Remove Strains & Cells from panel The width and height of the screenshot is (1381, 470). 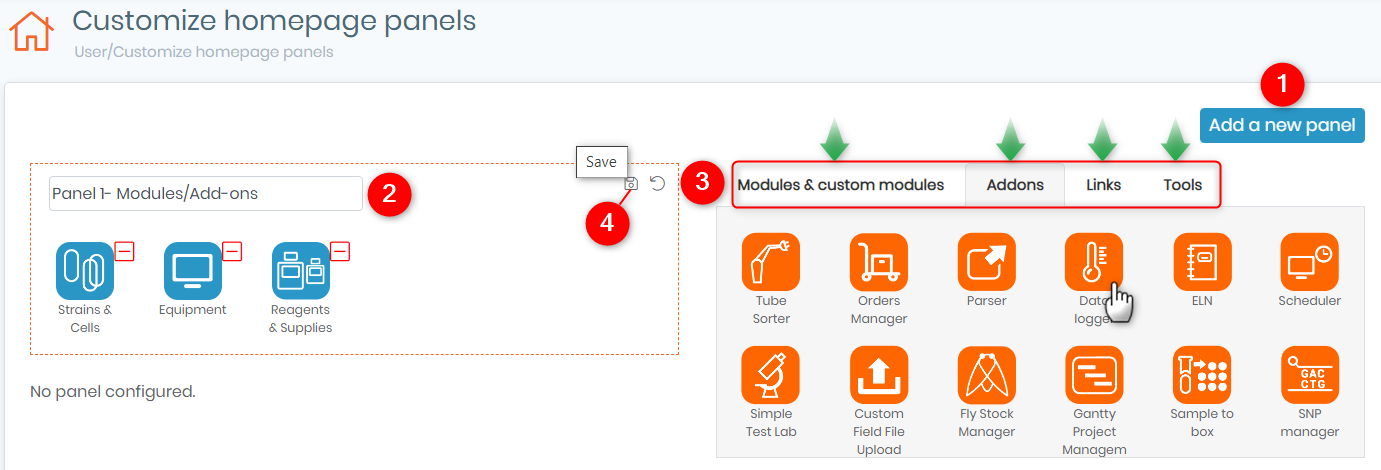[x=124, y=251]
